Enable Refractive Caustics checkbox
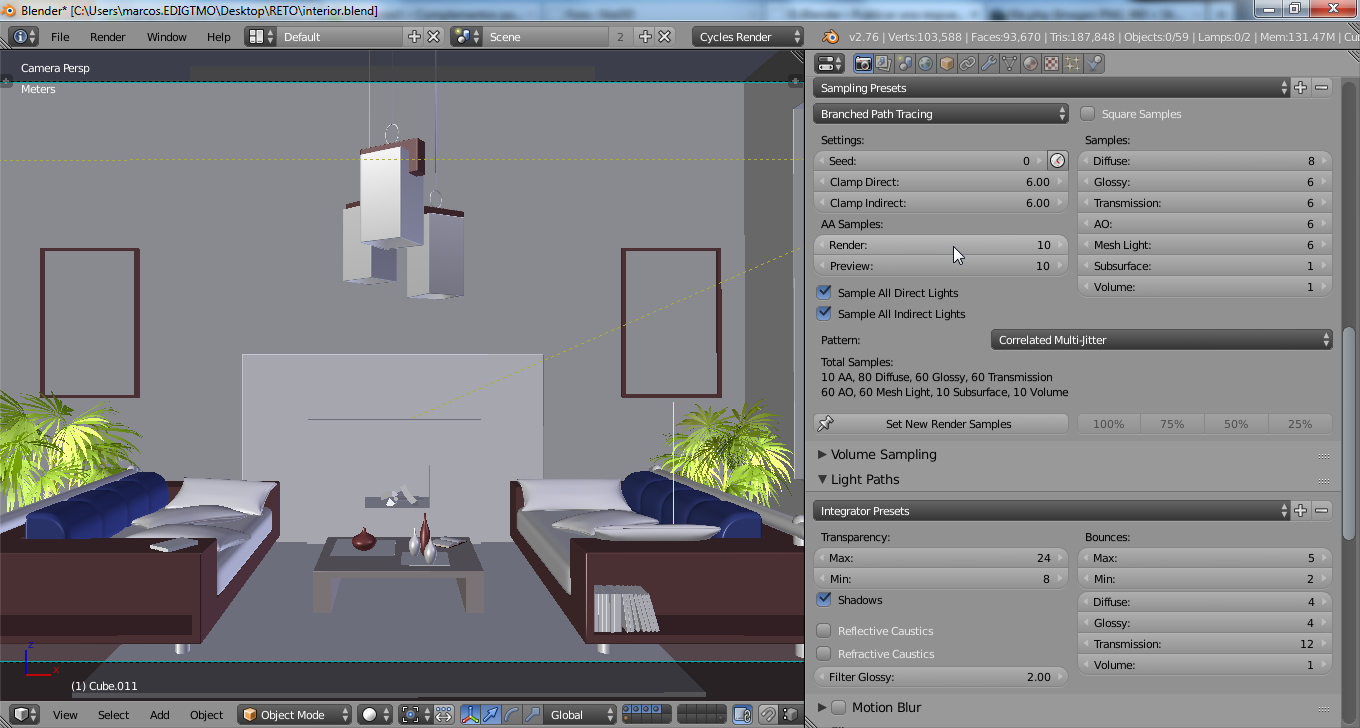Image resolution: width=1360 pixels, height=728 pixels. coord(824,654)
